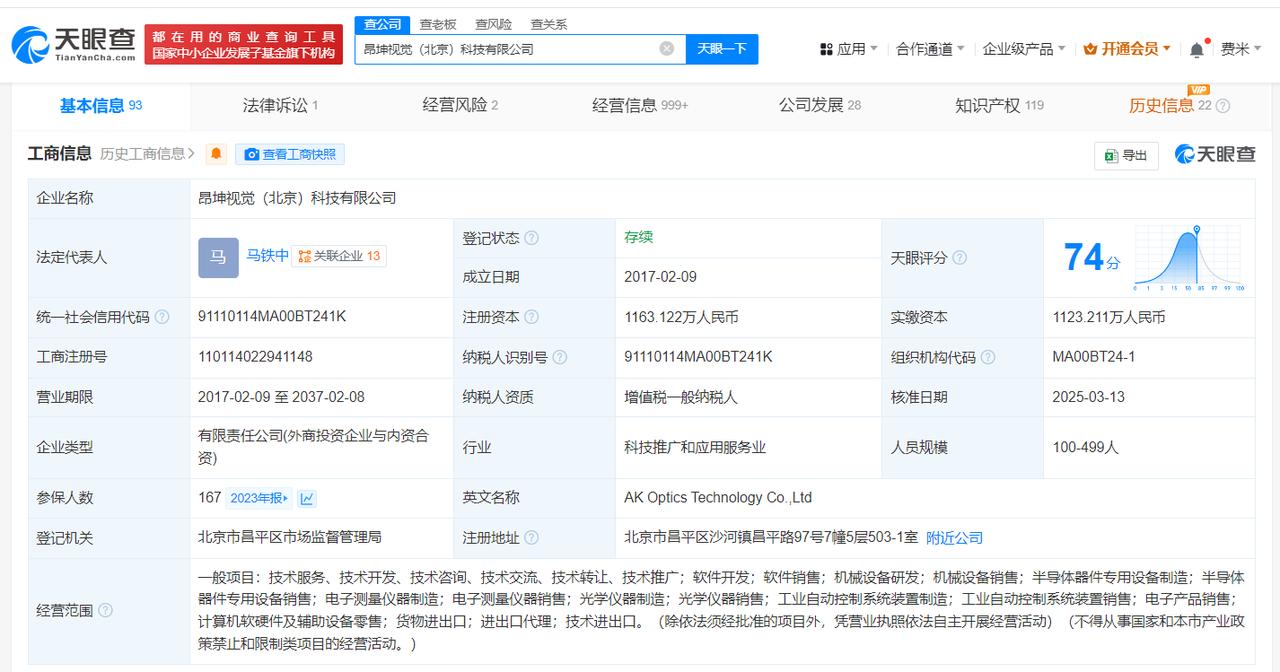
Task: Click organization code MA00BT24-1
Action: (1093, 356)
